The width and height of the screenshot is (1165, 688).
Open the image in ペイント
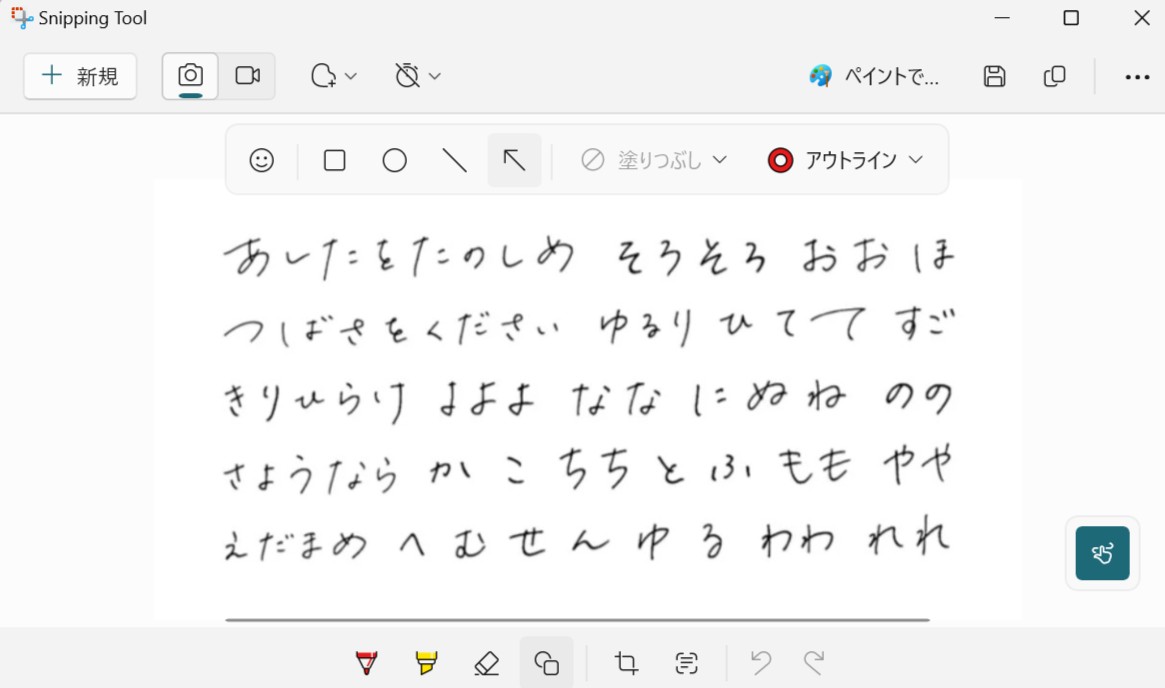pyautogui.click(x=873, y=76)
